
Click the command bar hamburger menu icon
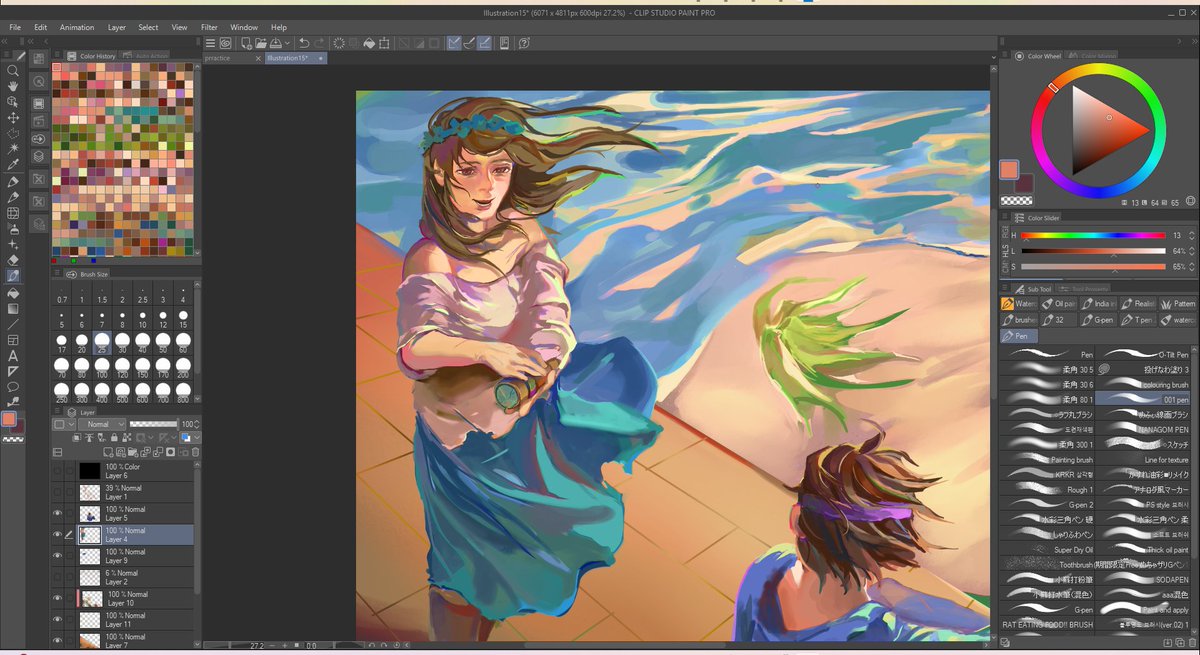[x=211, y=43]
